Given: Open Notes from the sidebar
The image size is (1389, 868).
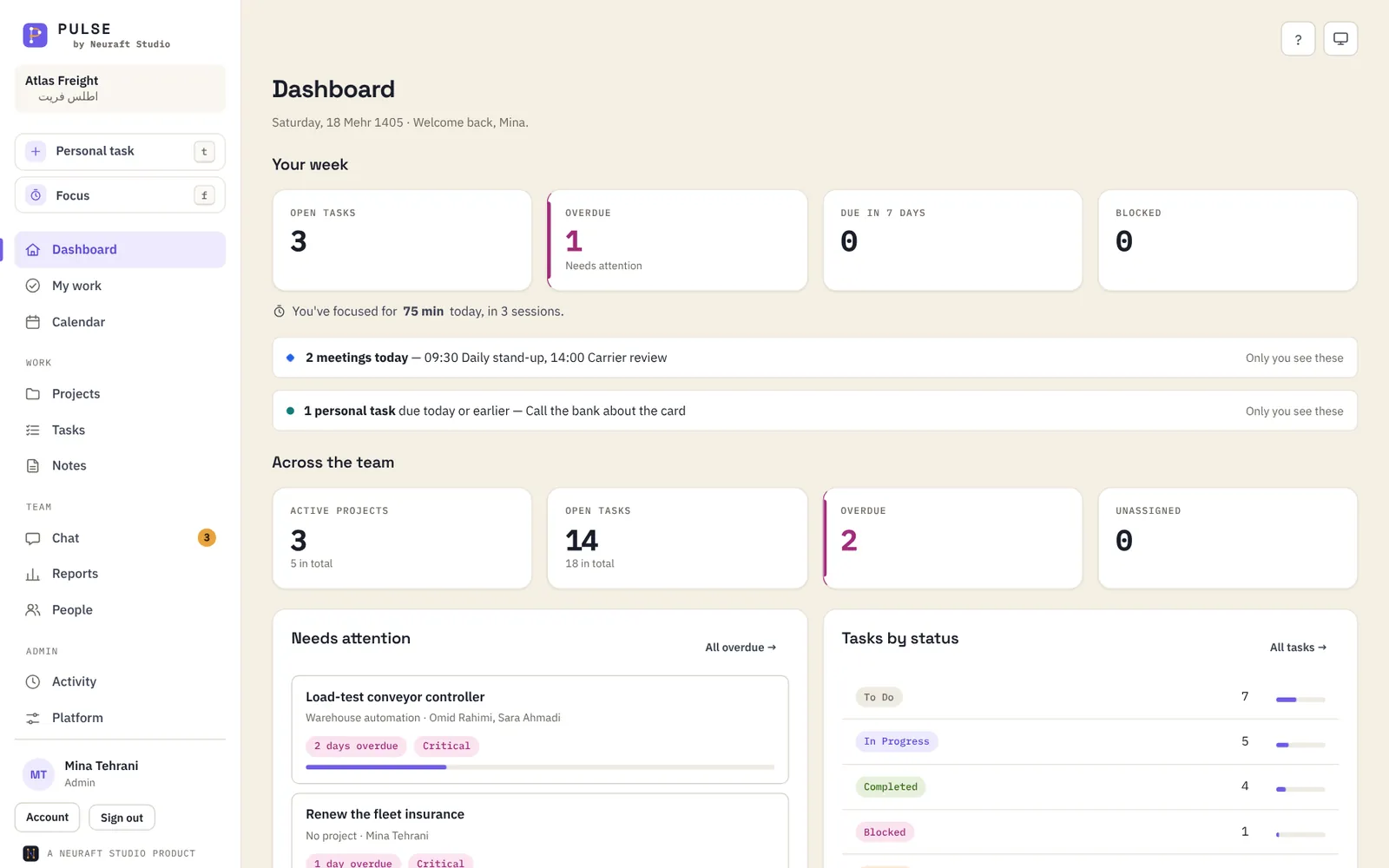Looking at the screenshot, I should (x=120, y=466).
